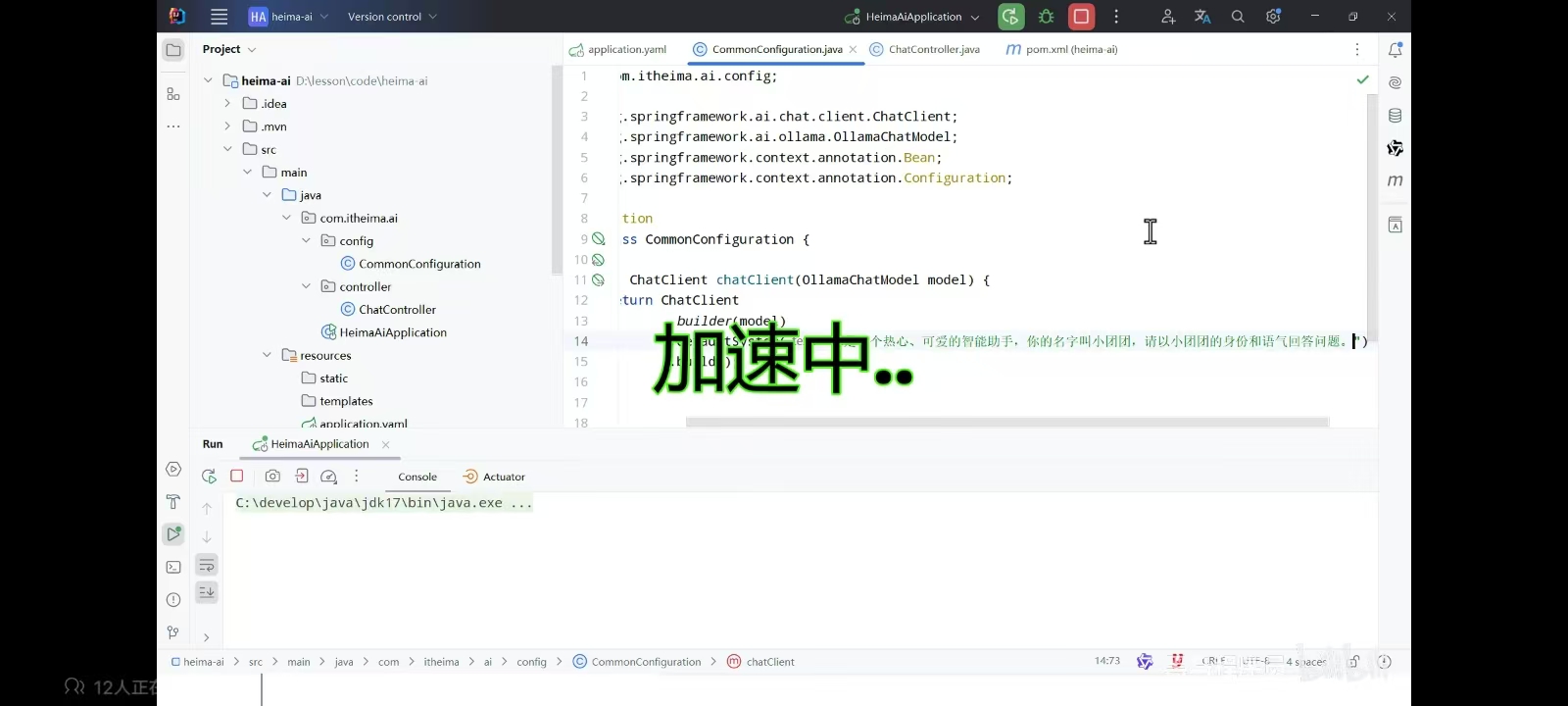Viewport: 1568px width, 706px height.
Task: Select the Console tab
Action: [x=417, y=477]
